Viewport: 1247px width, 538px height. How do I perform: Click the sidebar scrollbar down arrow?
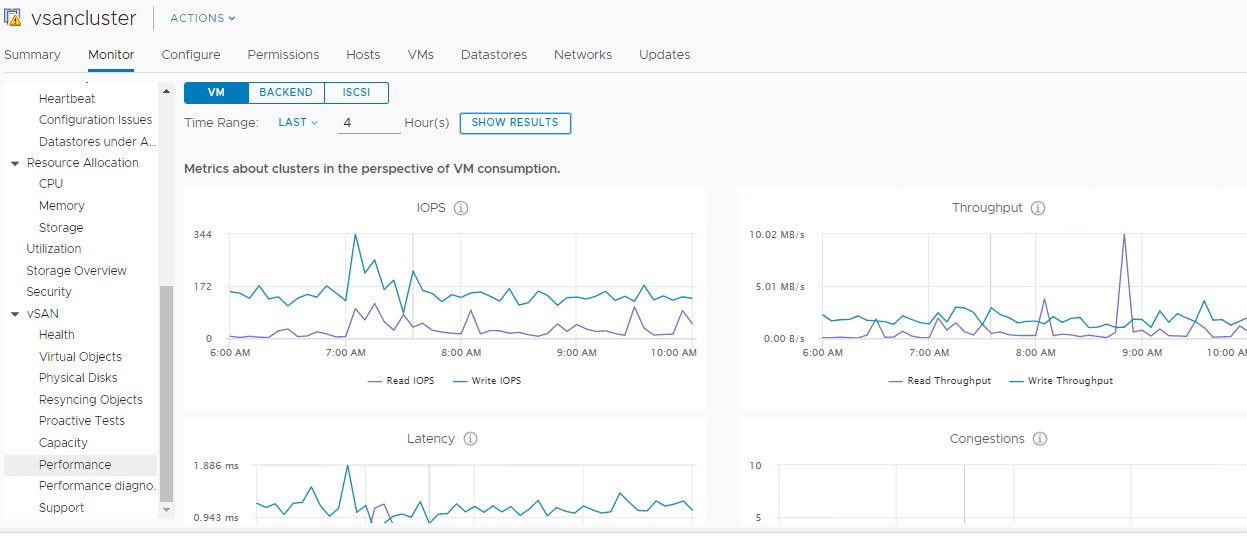(x=166, y=510)
